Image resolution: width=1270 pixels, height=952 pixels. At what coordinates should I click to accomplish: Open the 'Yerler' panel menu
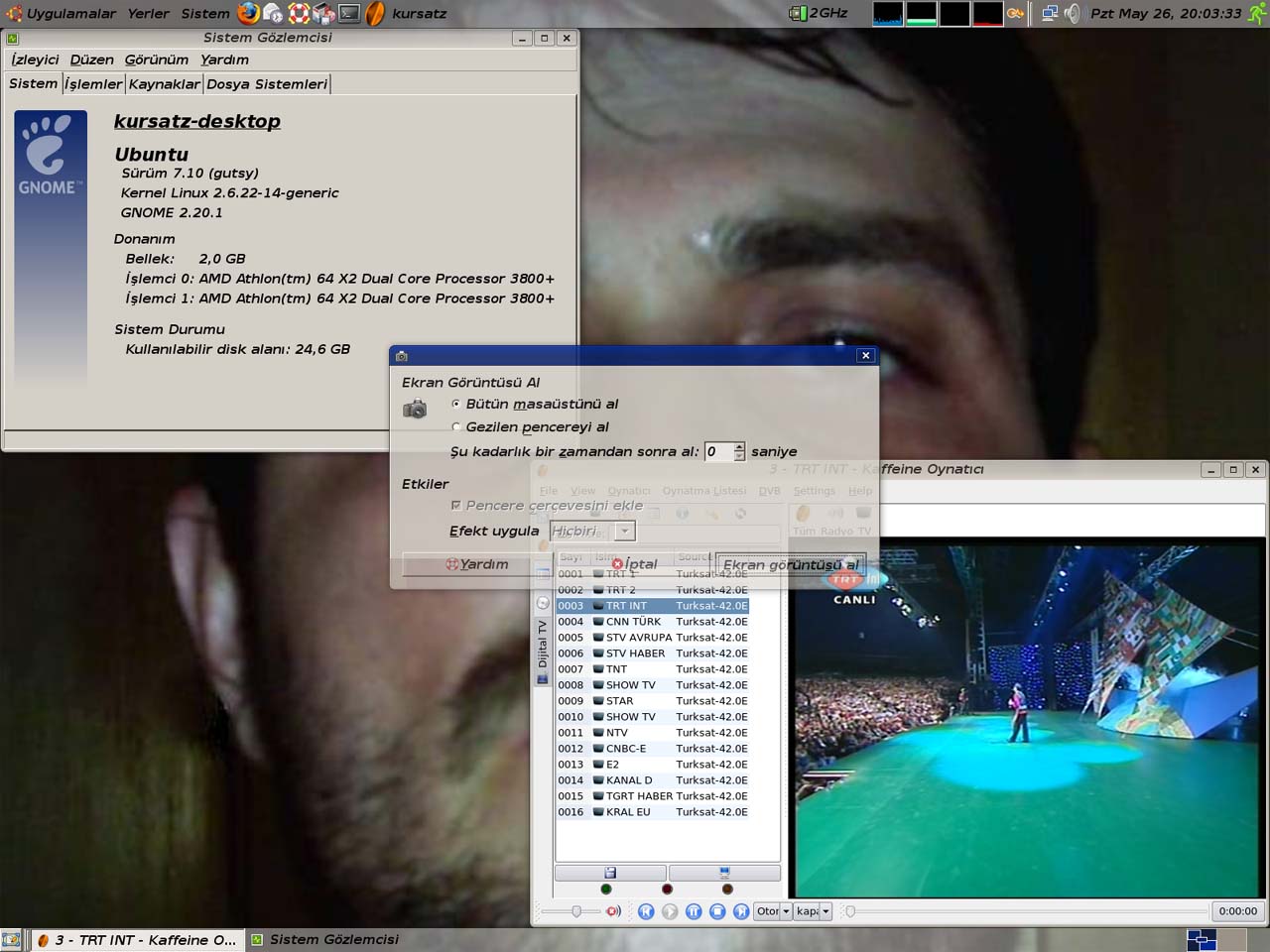(x=148, y=14)
